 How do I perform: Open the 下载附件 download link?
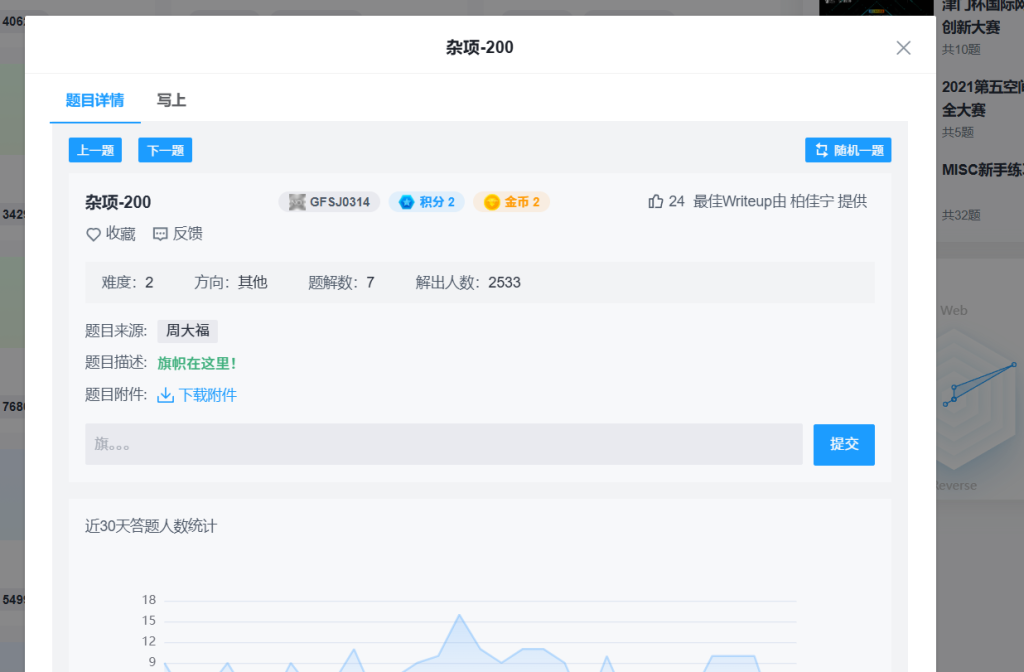pyautogui.click(x=207, y=395)
